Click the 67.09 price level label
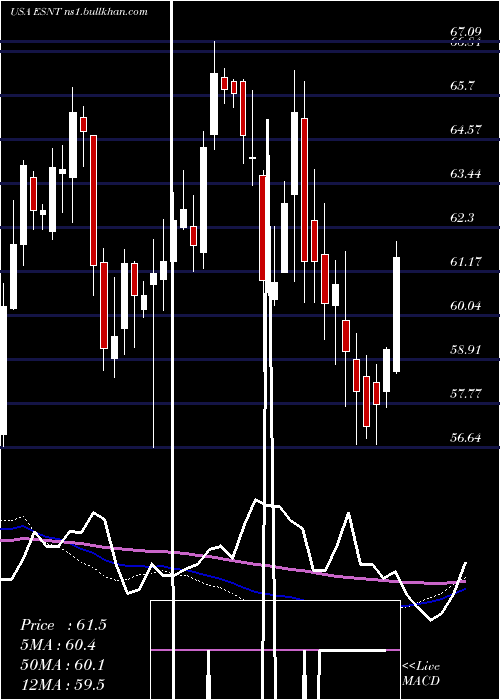 tap(466, 32)
